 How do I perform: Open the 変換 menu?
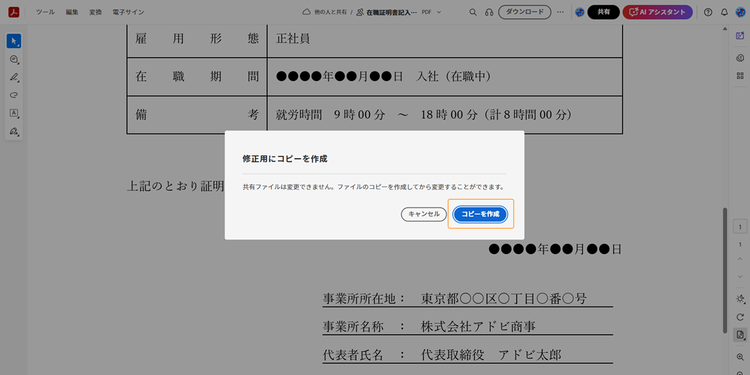[x=95, y=12]
